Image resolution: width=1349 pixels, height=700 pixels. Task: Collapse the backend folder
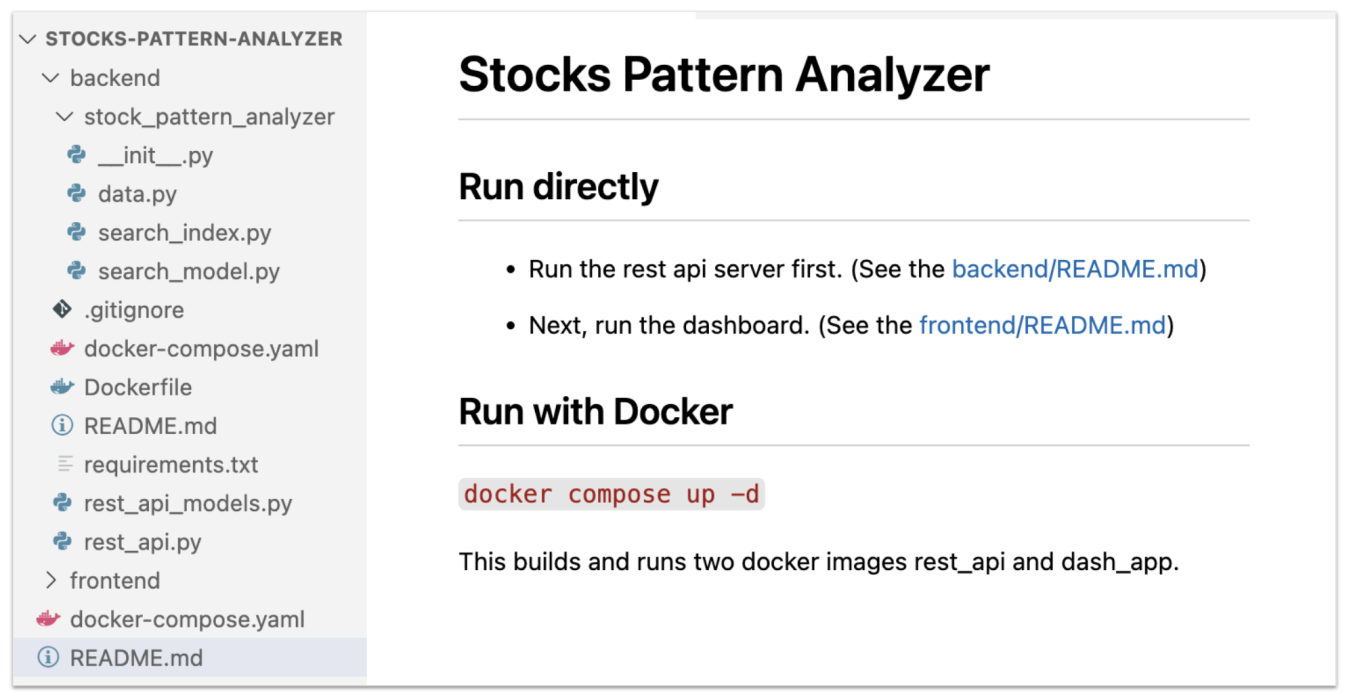click(50, 77)
